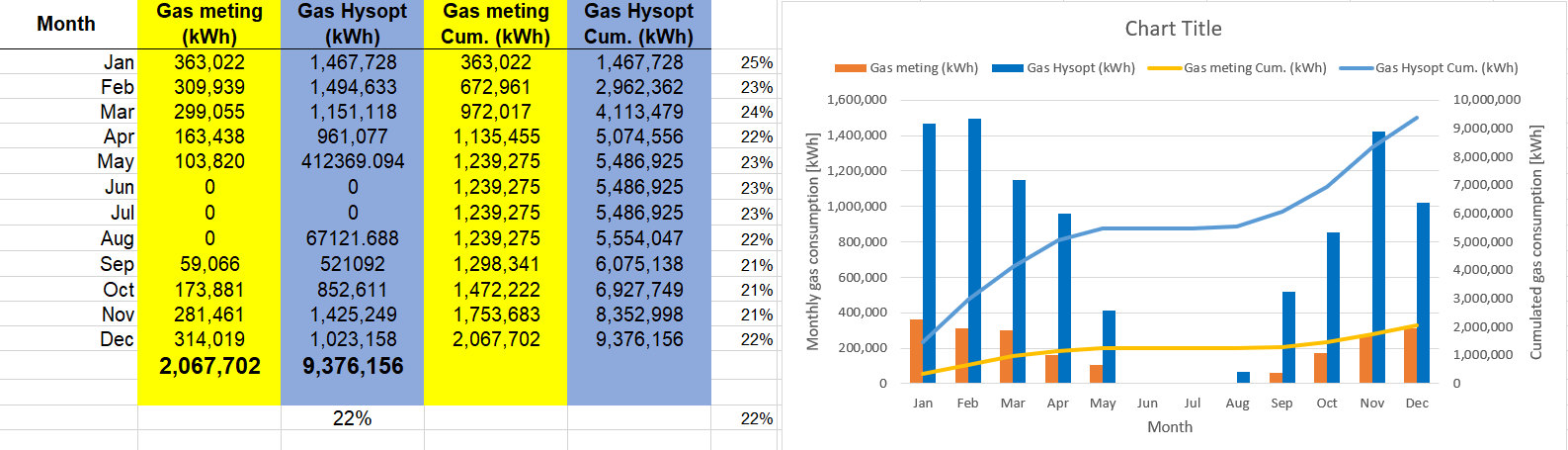1568x450 pixels.
Task: Click the 22% cell below Gas Hysopt column
Action: point(353,418)
